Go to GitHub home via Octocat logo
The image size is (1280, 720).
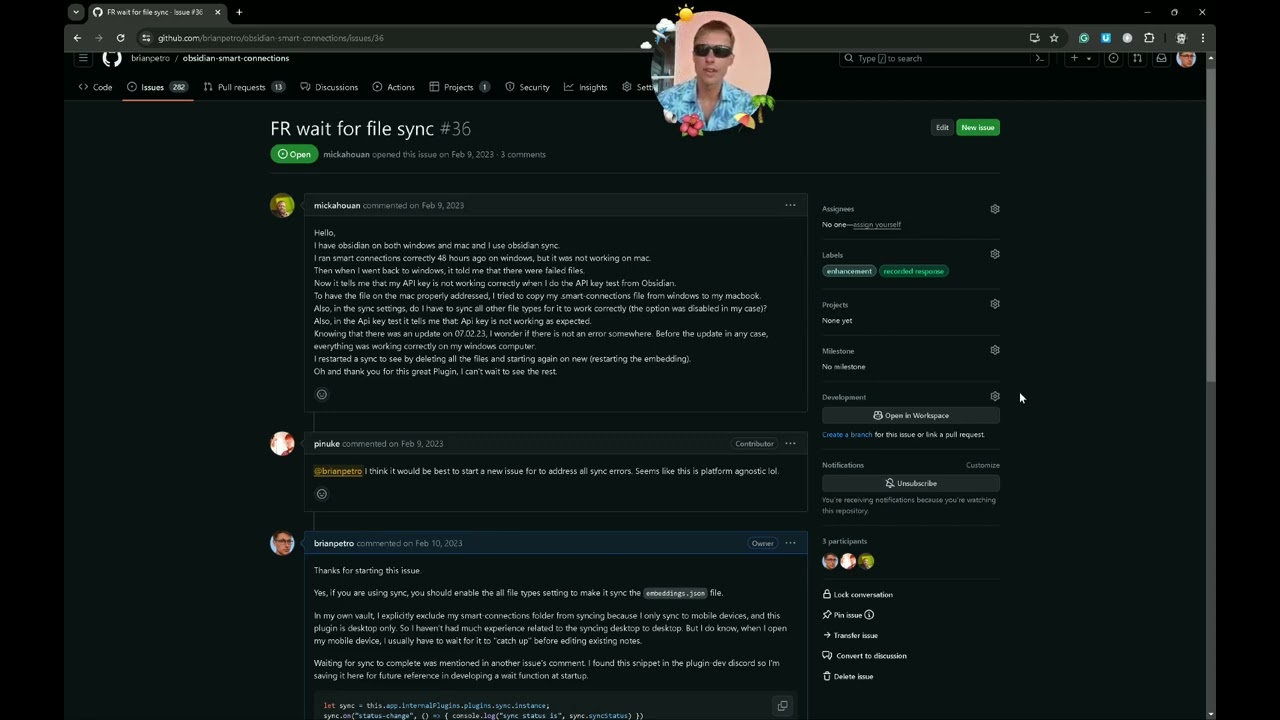[112, 58]
